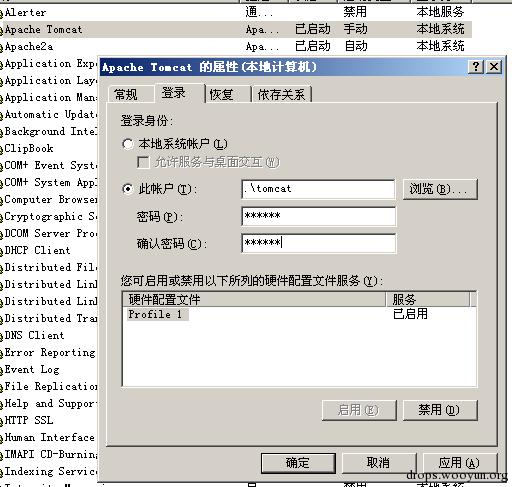The width and height of the screenshot is (512, 487).
Task: Click the account name field containing .\tomcat
Action: click(x=319, y=189)
